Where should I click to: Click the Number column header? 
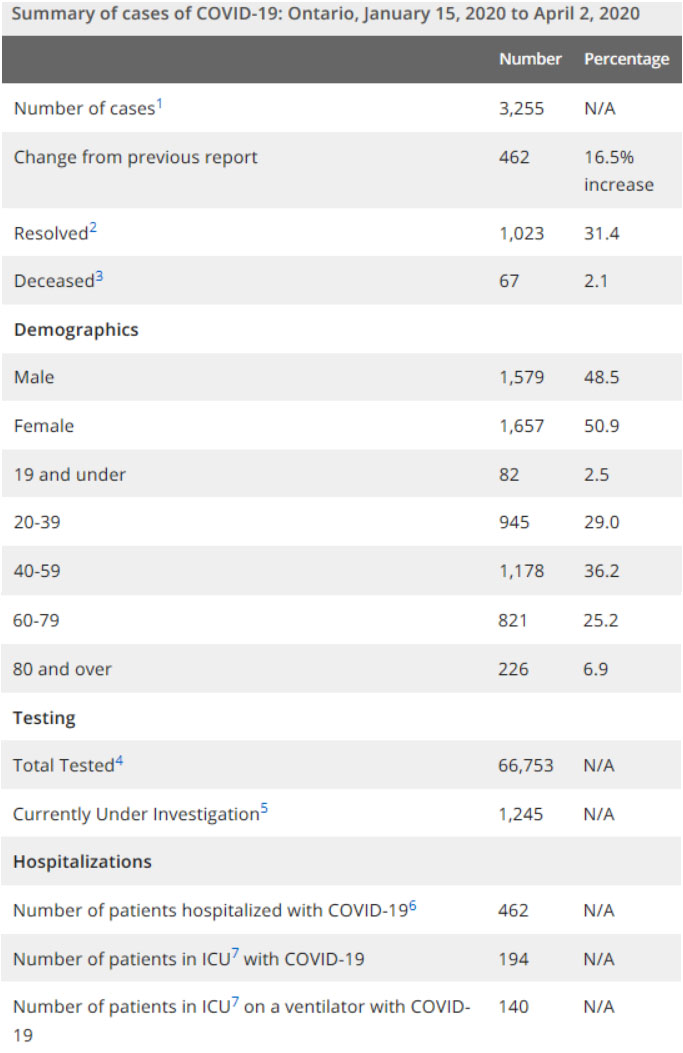(x=530, y=59)
